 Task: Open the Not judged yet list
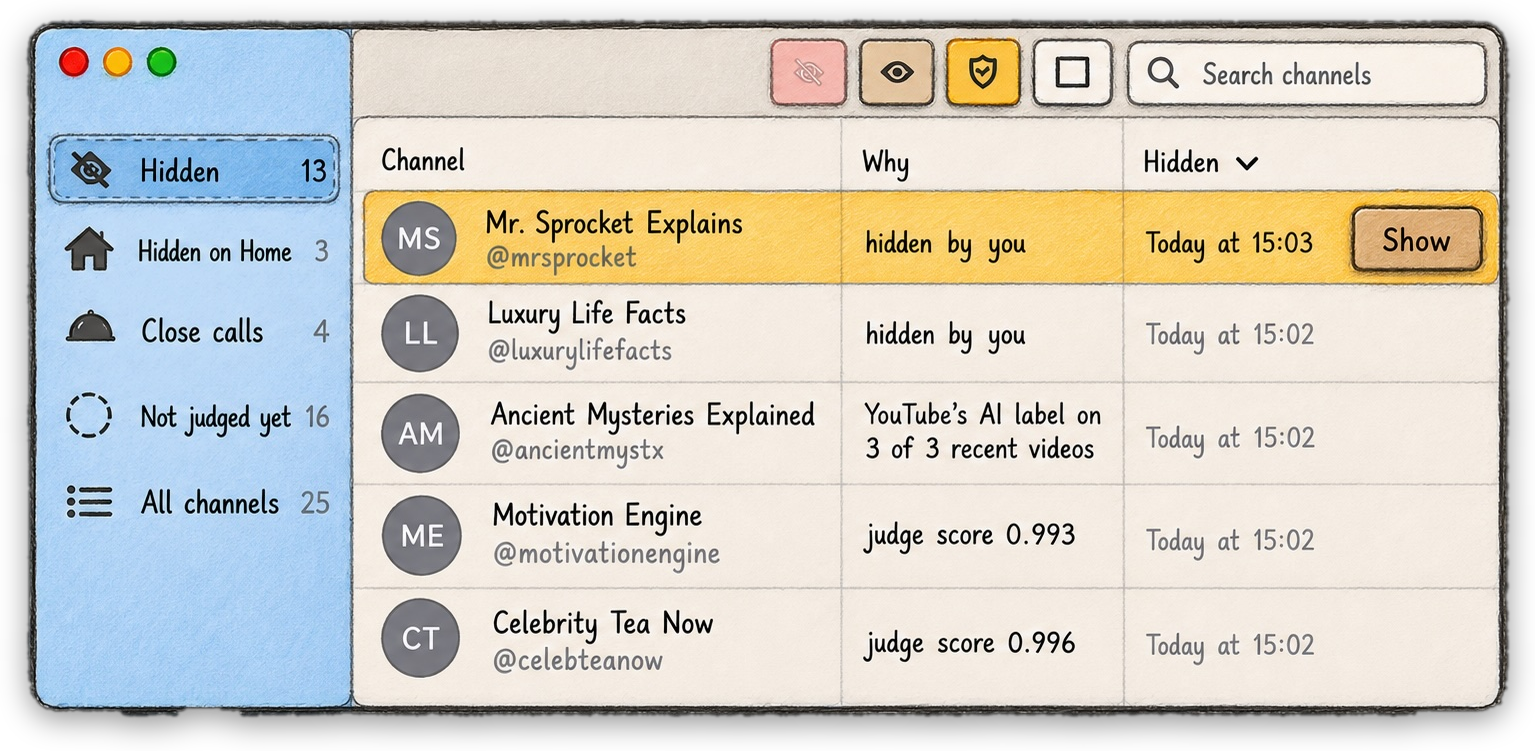pyautogui.click(x=195, y=416)
